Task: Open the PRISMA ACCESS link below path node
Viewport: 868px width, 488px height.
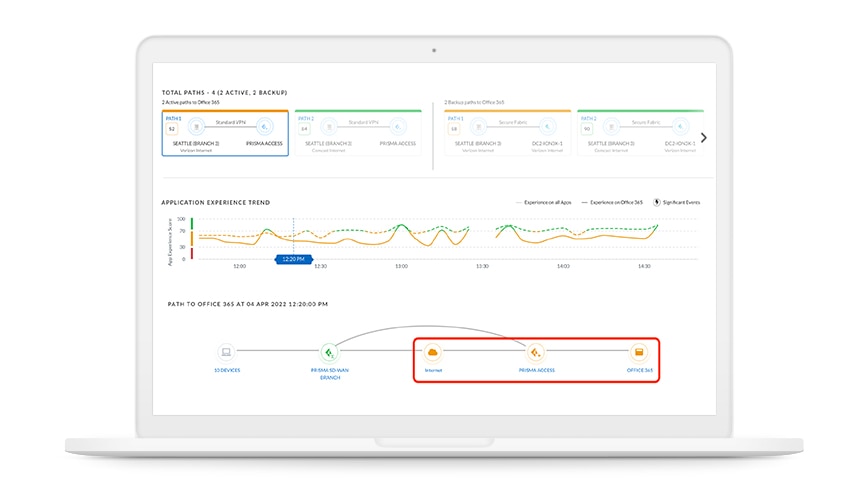Action: (x=536, y=370)
